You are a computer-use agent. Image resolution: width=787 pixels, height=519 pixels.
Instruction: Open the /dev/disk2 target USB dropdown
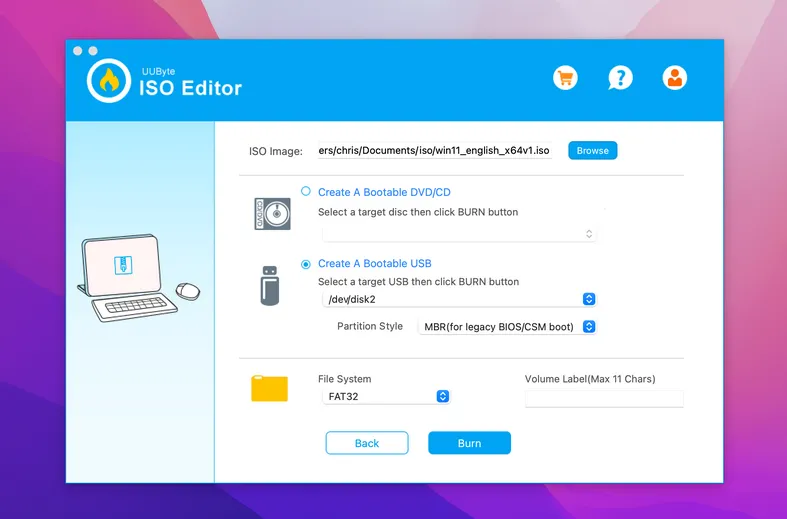click(x=459, y=299)
